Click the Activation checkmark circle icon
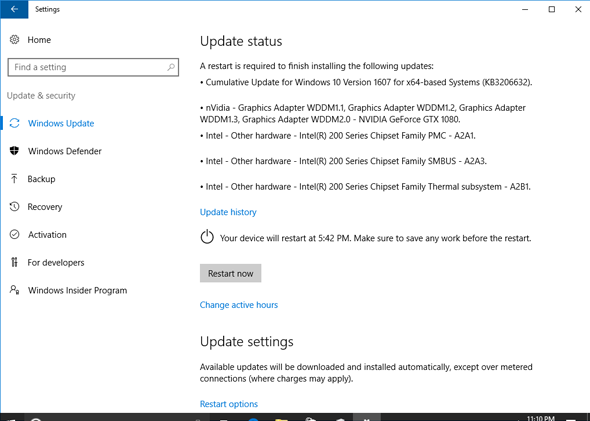 (14, 234)
